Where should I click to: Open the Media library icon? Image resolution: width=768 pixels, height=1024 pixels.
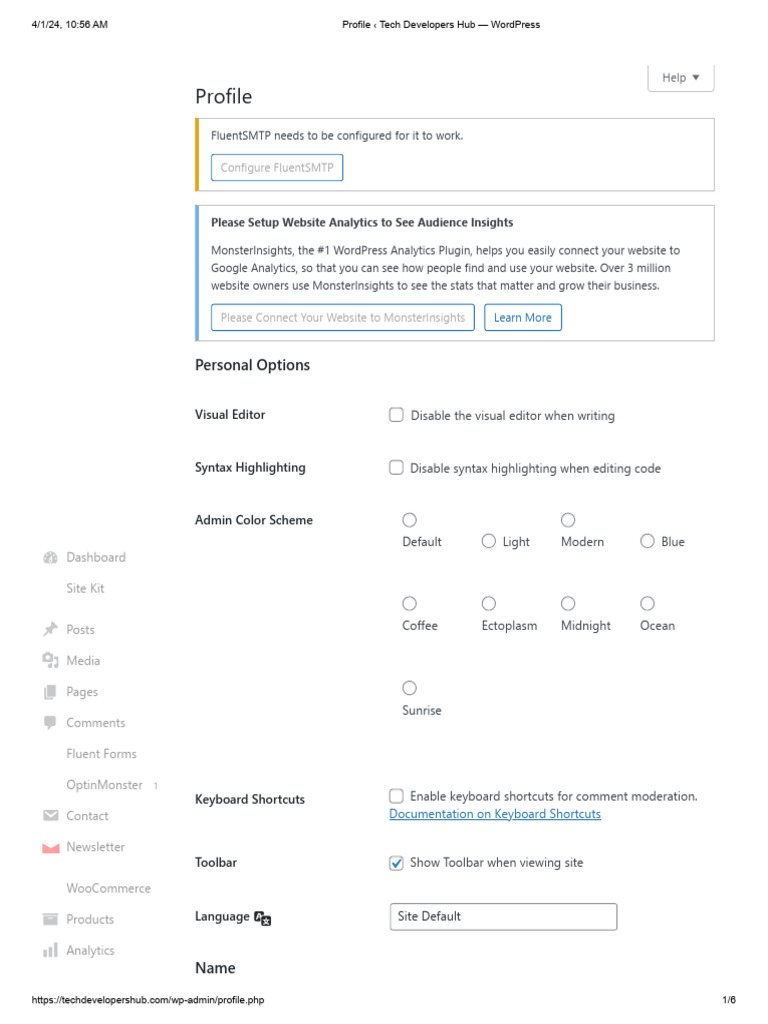50,660
